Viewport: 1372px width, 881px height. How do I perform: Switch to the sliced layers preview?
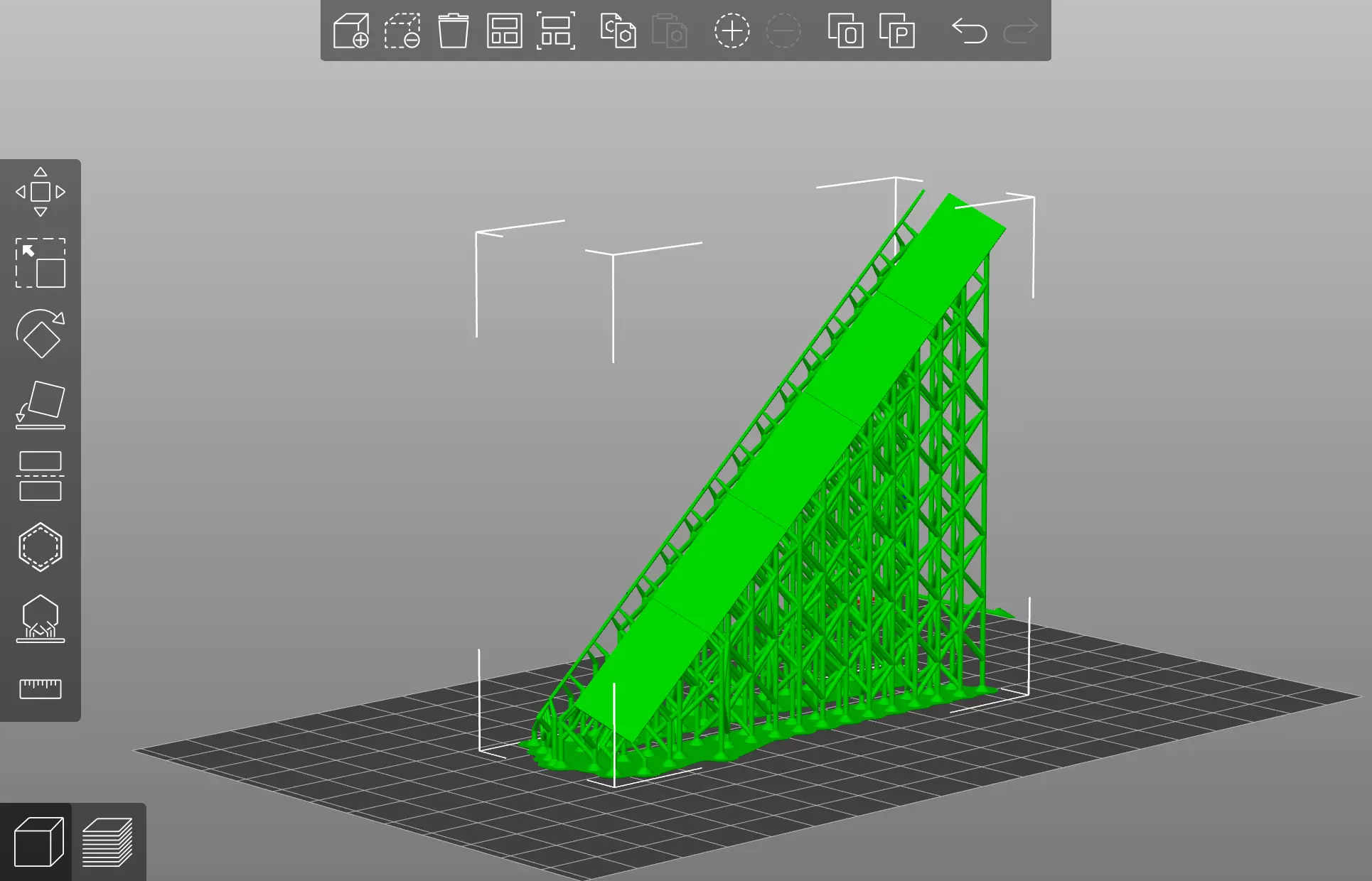point(107,842)
